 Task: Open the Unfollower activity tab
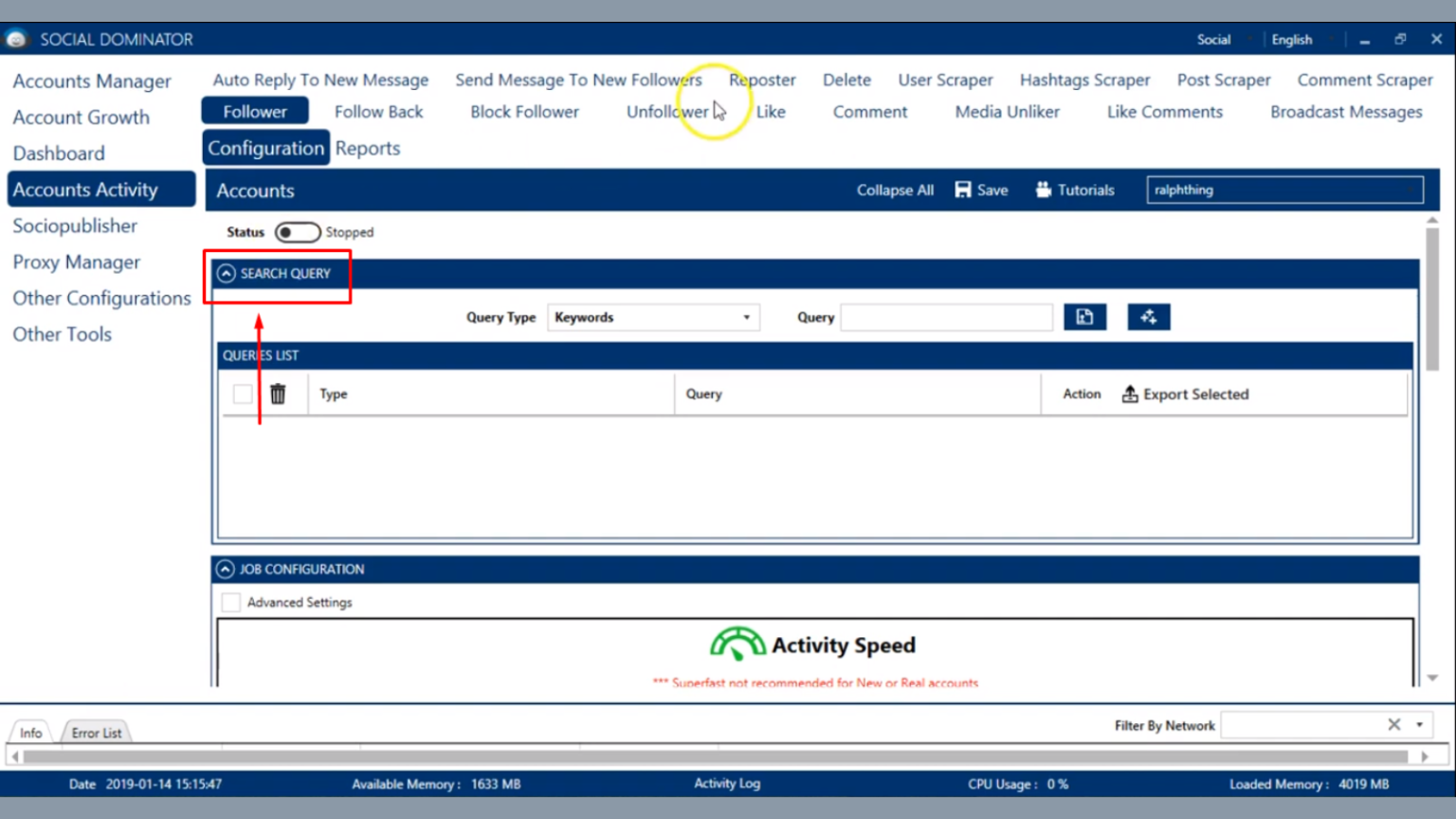tap(667, 112)
